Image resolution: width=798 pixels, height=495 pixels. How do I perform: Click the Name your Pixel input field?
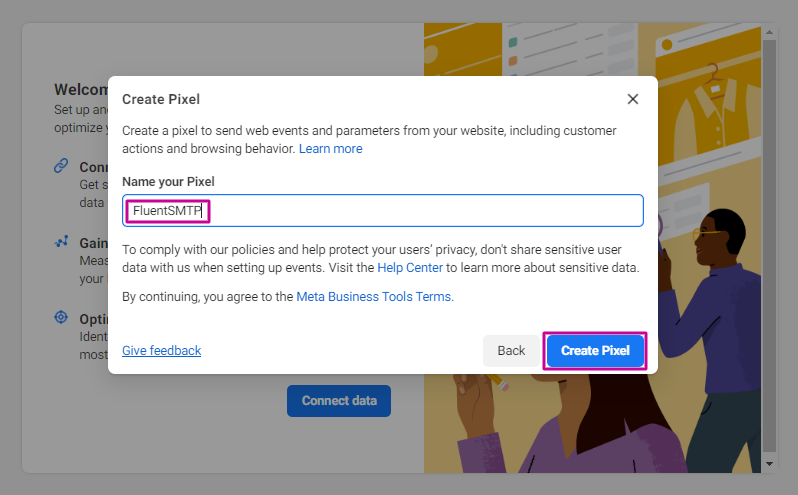click(383, 211)
